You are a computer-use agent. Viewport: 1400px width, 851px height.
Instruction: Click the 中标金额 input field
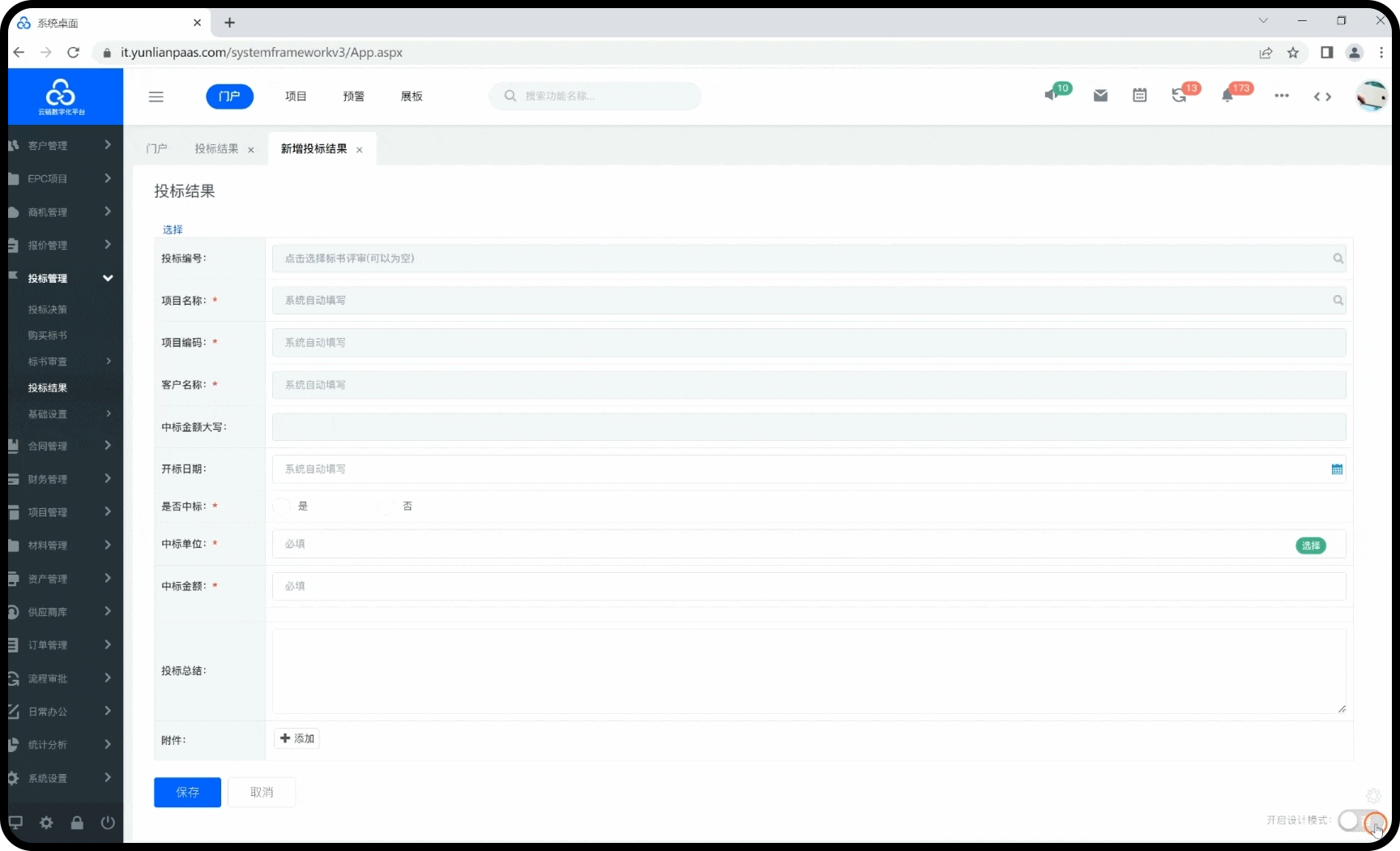(x=809, y=586)
